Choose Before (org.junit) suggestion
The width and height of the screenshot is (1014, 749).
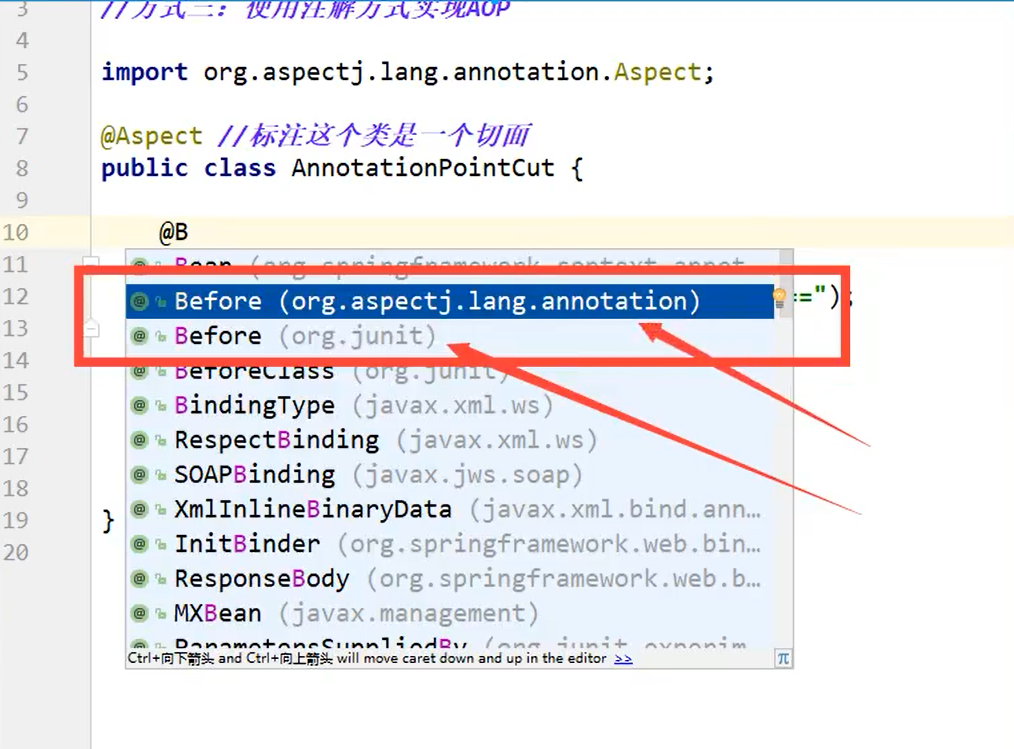point(449,336)
